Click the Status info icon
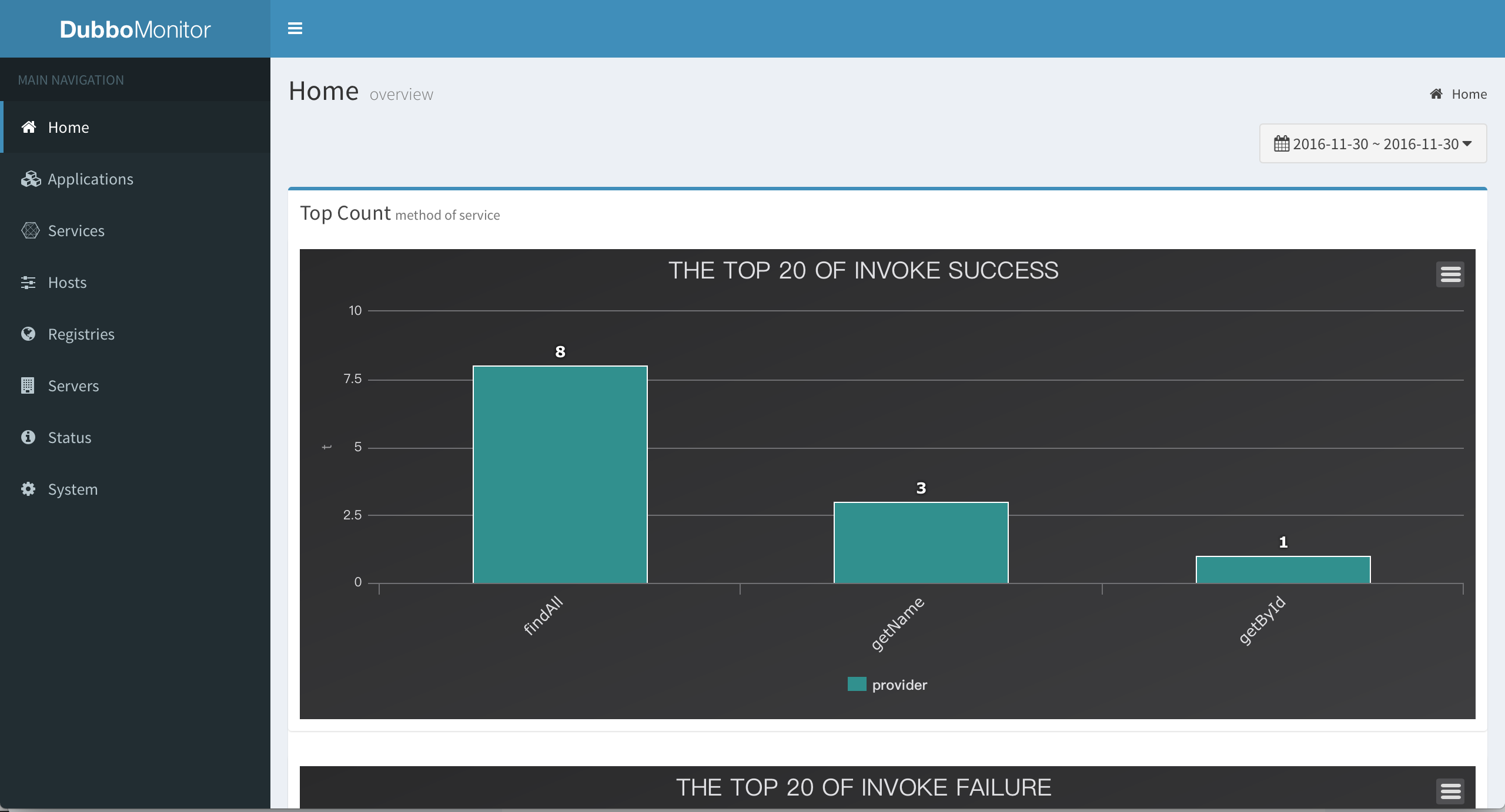This screenshot has width=1505, height=812. pos(28,437)
